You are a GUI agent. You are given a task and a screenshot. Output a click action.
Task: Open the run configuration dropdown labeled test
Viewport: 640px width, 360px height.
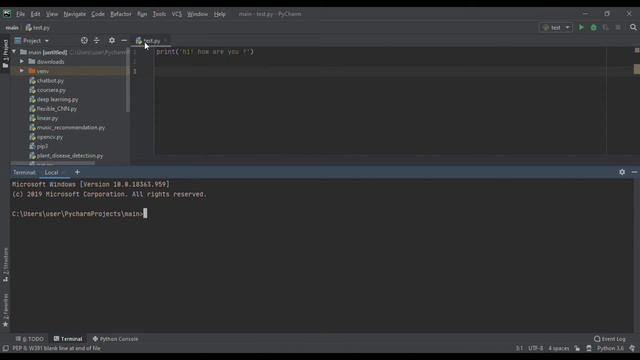point(556,28)
